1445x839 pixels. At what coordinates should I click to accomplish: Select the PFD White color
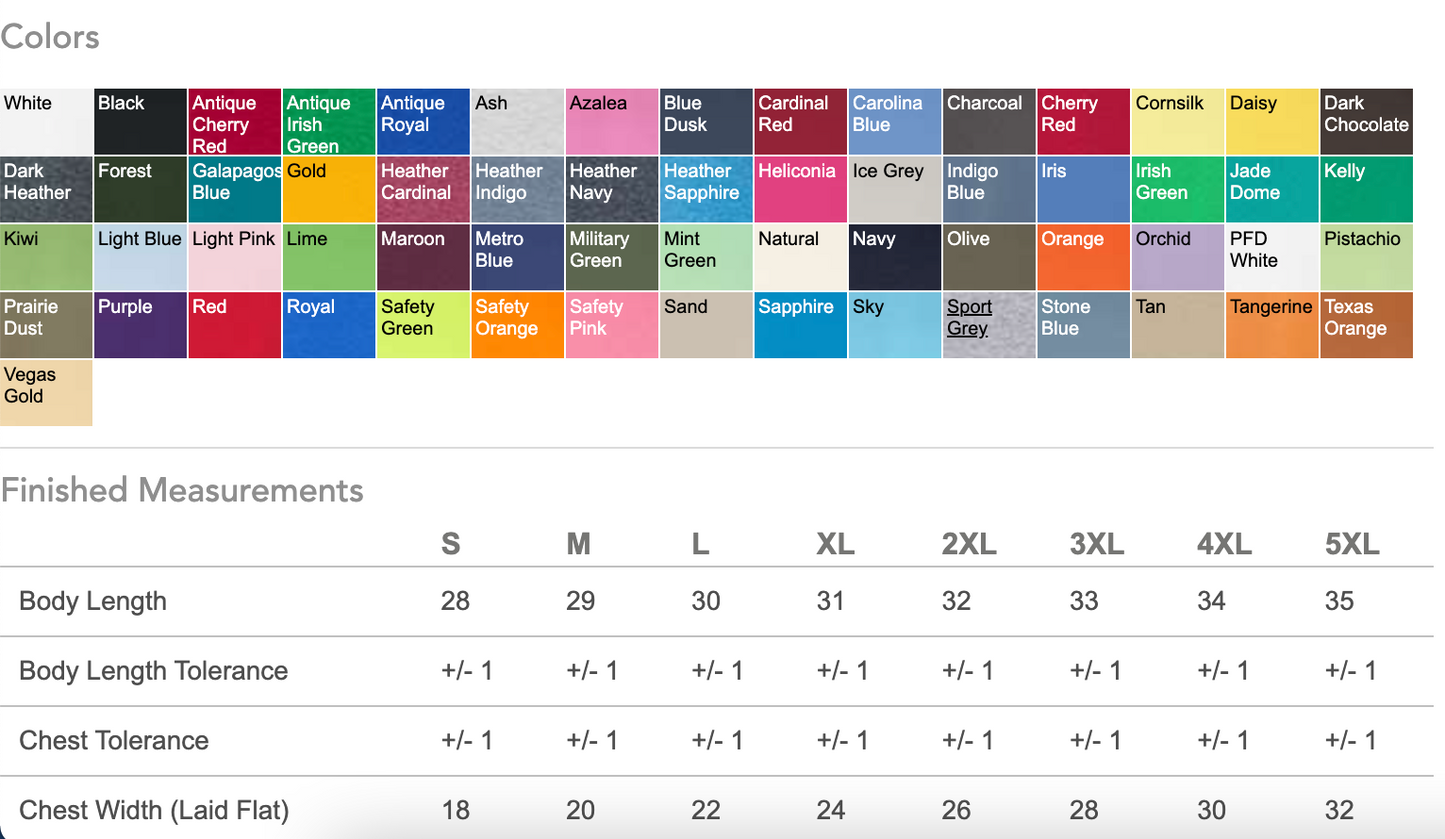[1272, 257]
